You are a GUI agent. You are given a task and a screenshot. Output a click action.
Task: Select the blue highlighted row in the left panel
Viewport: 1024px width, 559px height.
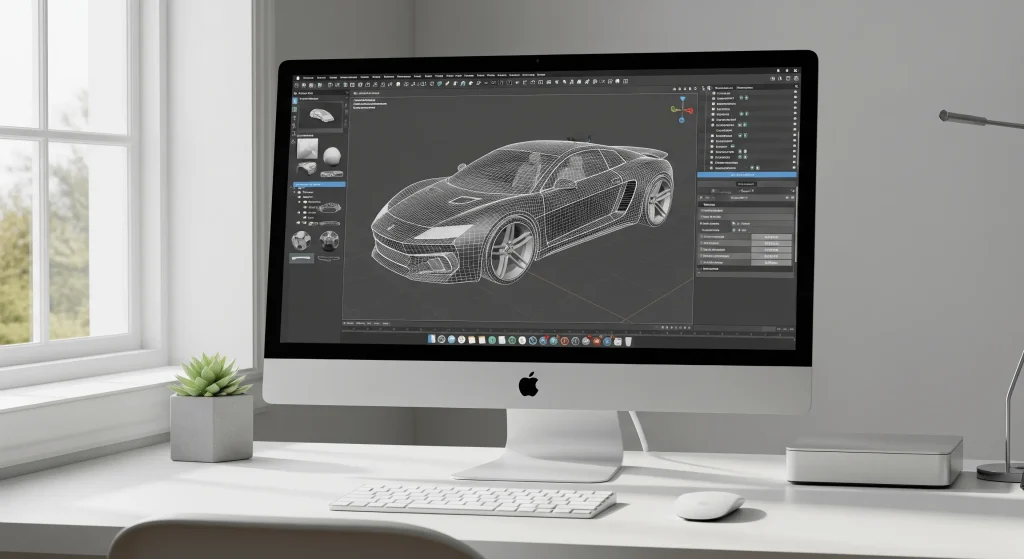[x=319, y=184]
